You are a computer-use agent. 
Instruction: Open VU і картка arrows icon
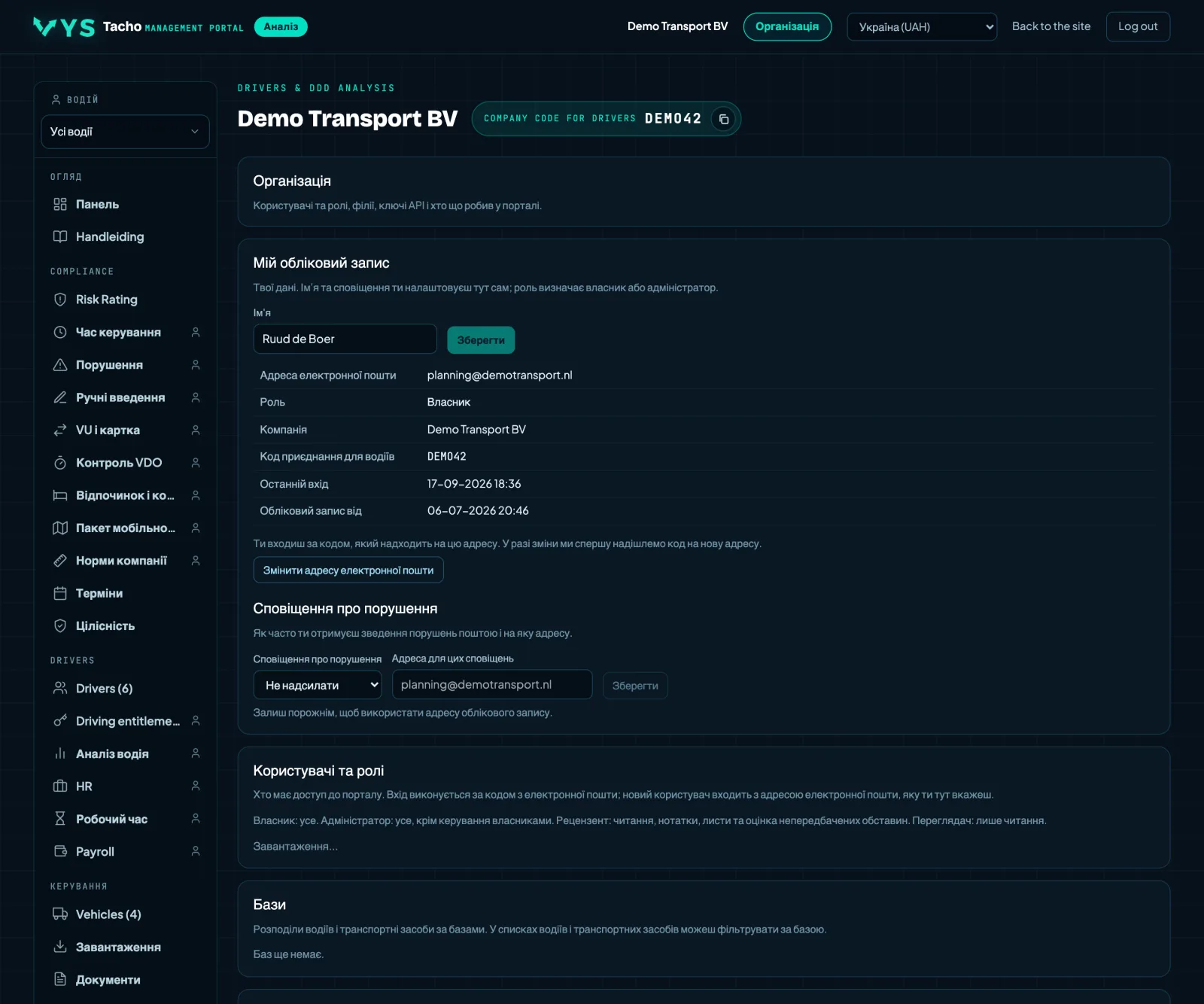pos(60,430)
